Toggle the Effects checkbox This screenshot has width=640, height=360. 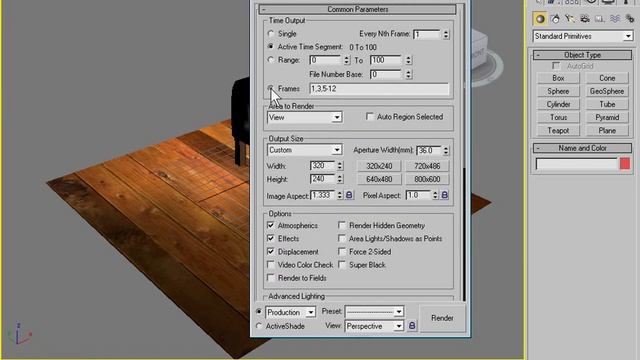(271, 238)
